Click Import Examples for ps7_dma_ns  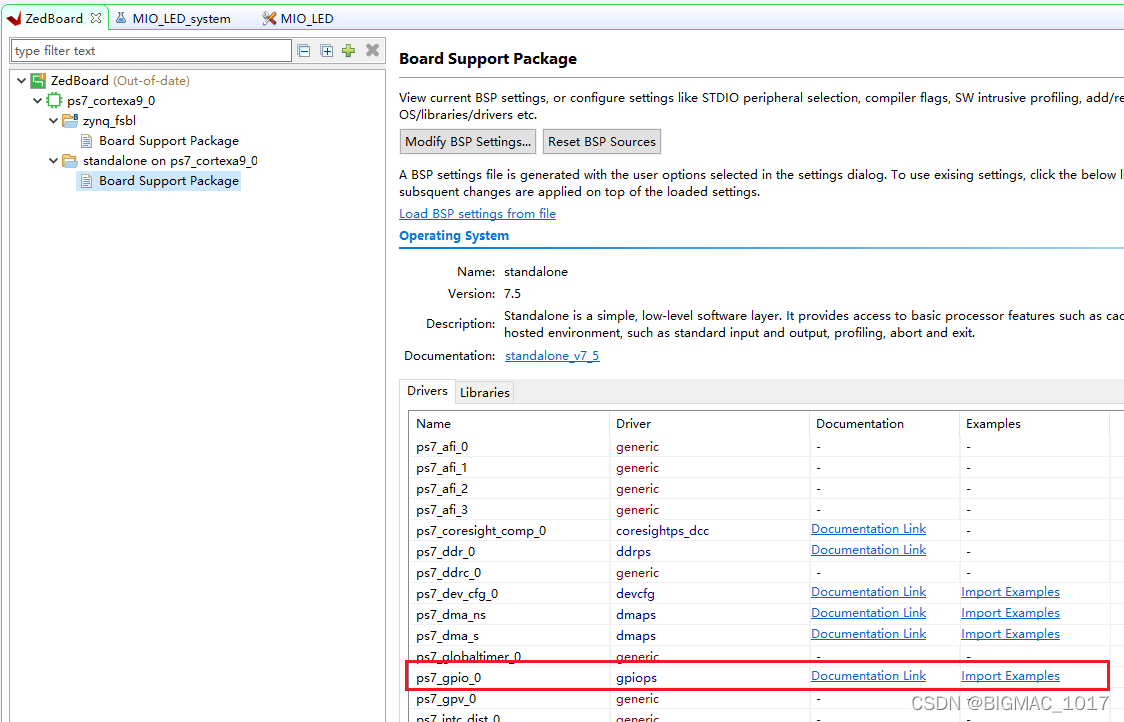[1010, 612]
